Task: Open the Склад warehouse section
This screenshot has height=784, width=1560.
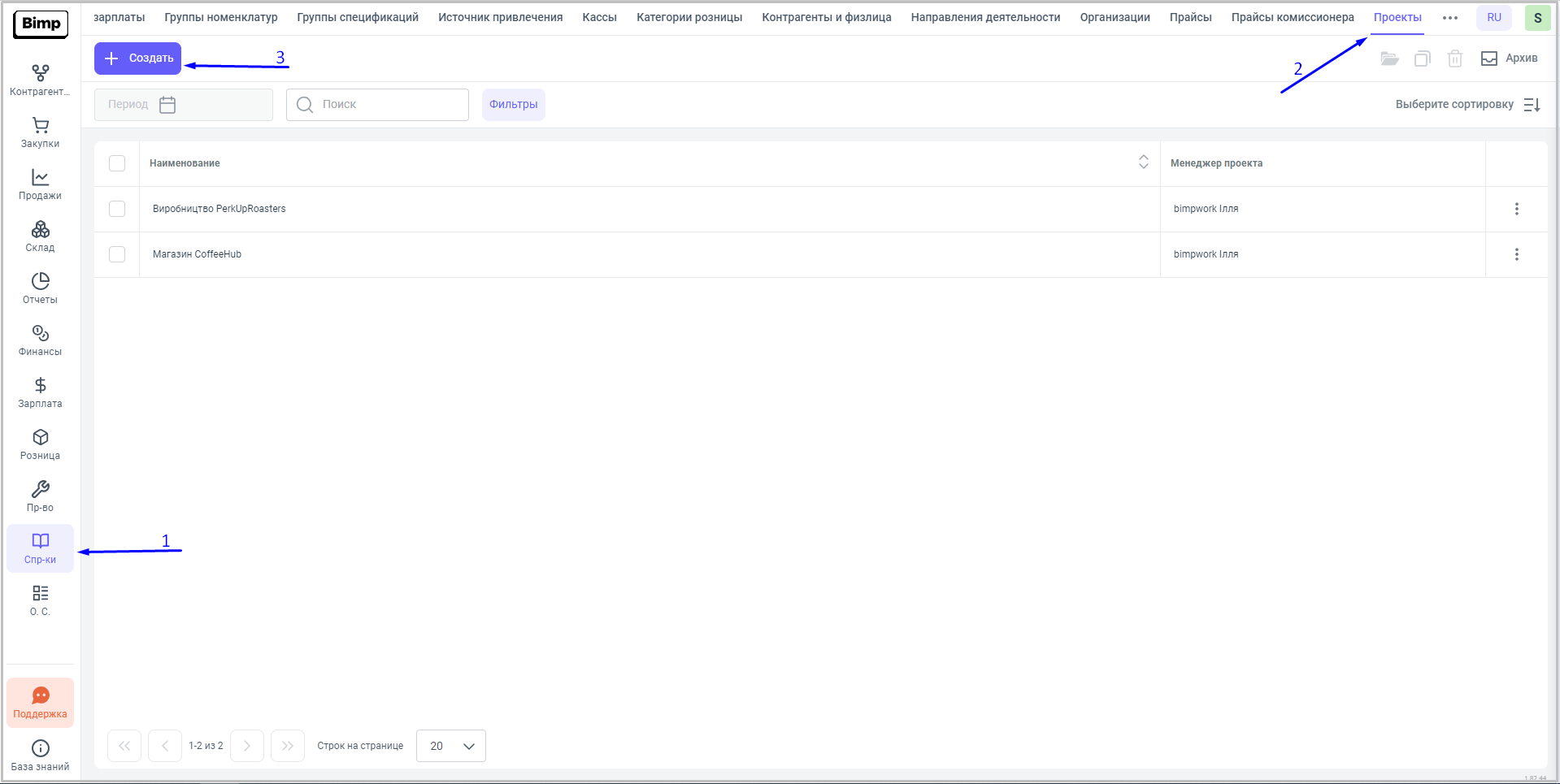Action: [40, 236]
